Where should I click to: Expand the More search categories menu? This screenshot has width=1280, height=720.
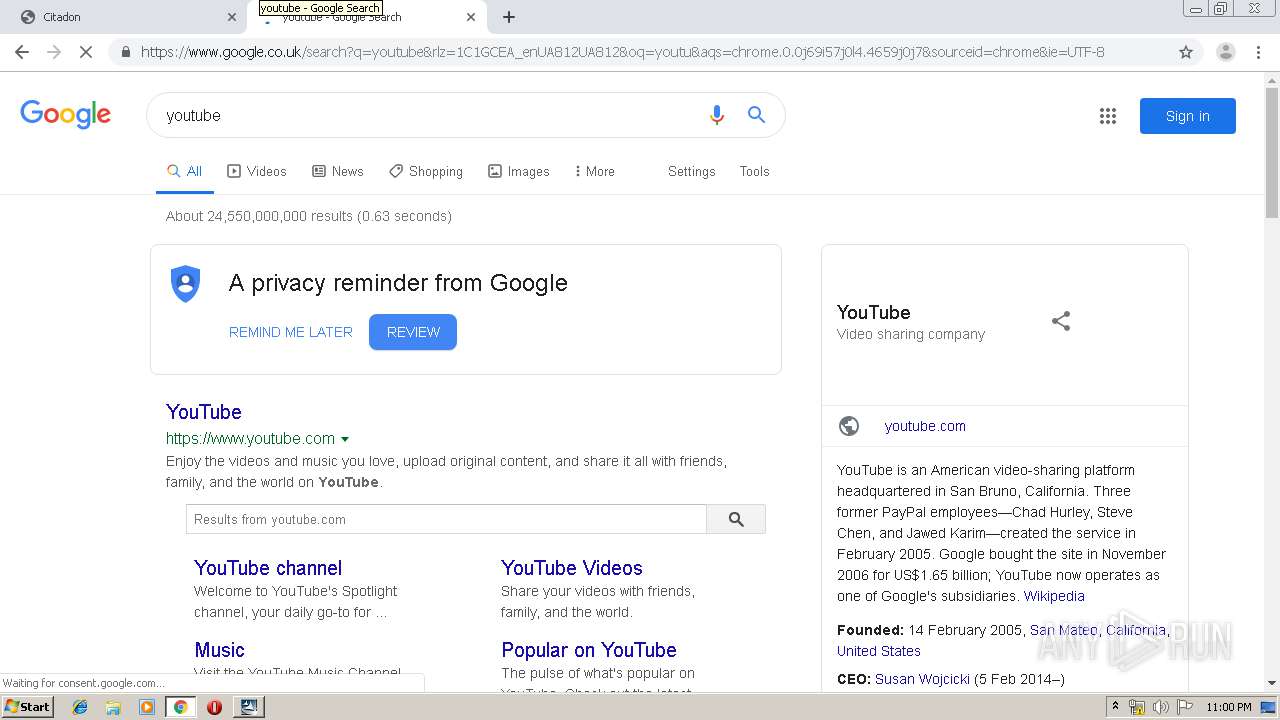tap(594, 171)
